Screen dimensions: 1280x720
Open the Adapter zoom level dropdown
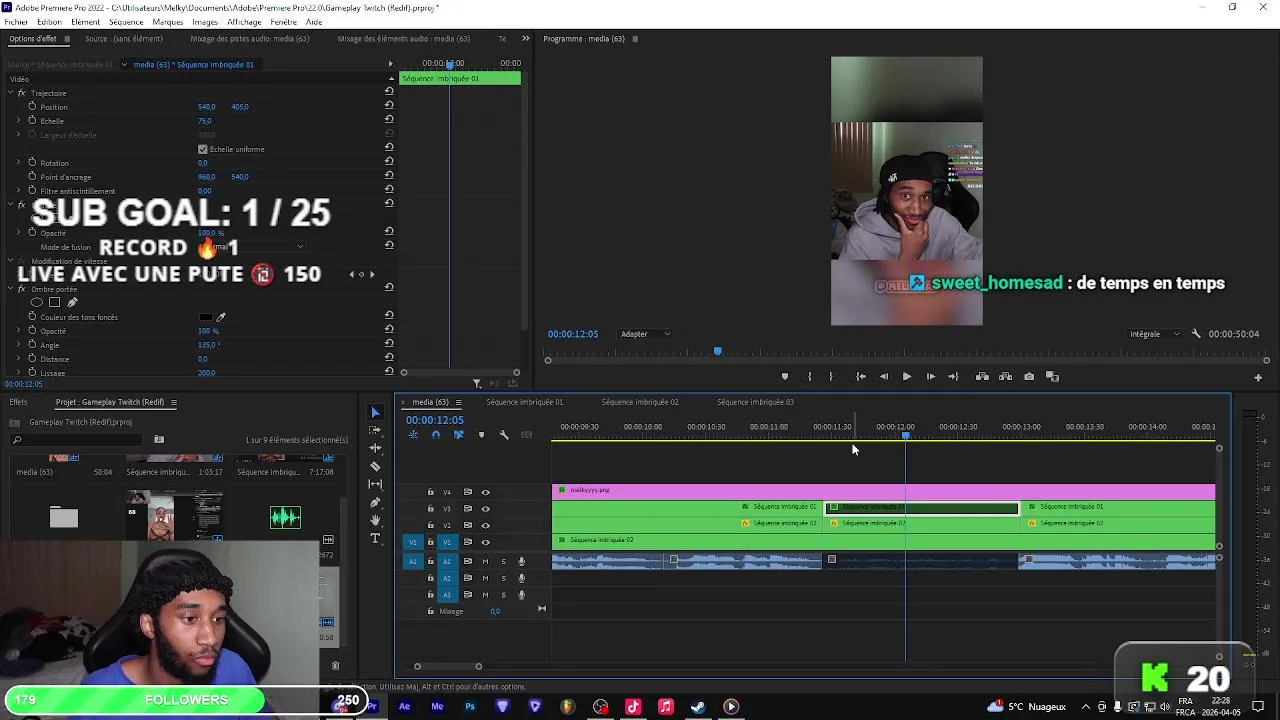[645, 334]
